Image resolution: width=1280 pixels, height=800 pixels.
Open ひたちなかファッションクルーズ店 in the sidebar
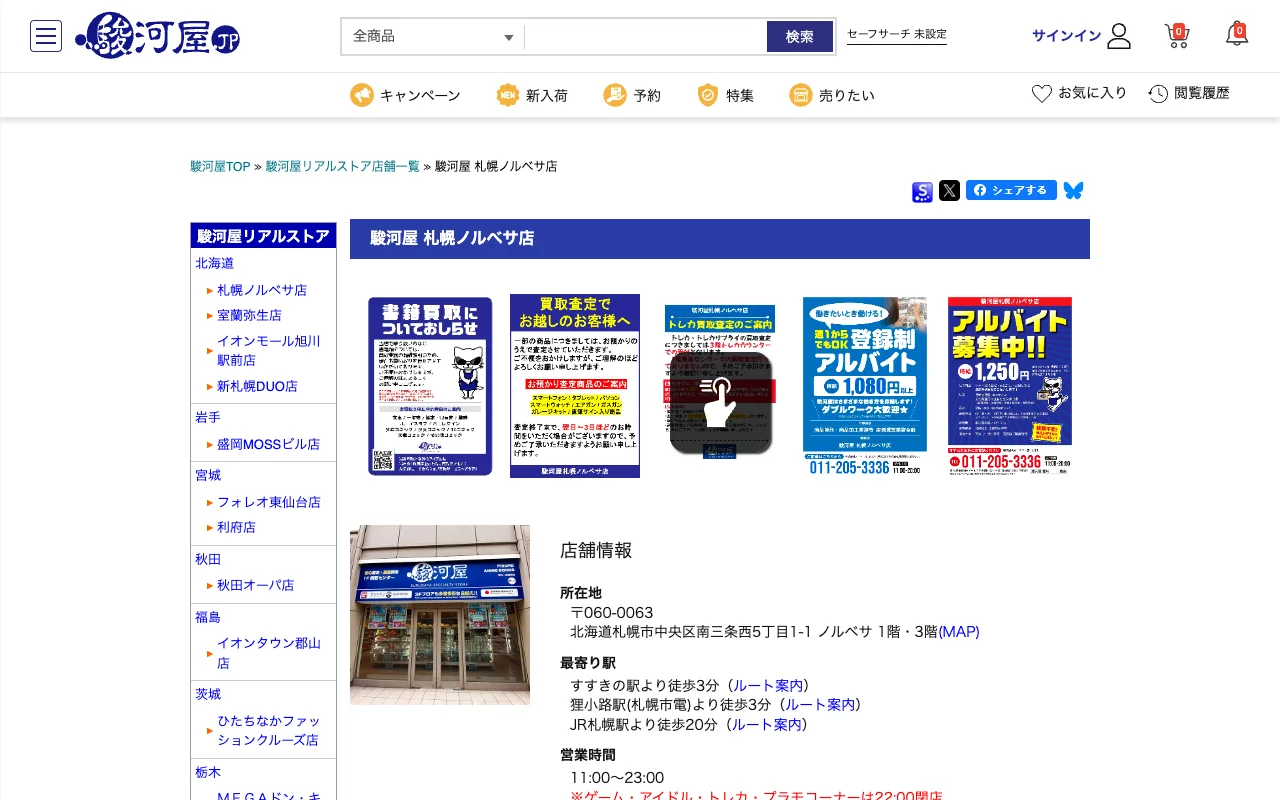click(x=269, y=731)
